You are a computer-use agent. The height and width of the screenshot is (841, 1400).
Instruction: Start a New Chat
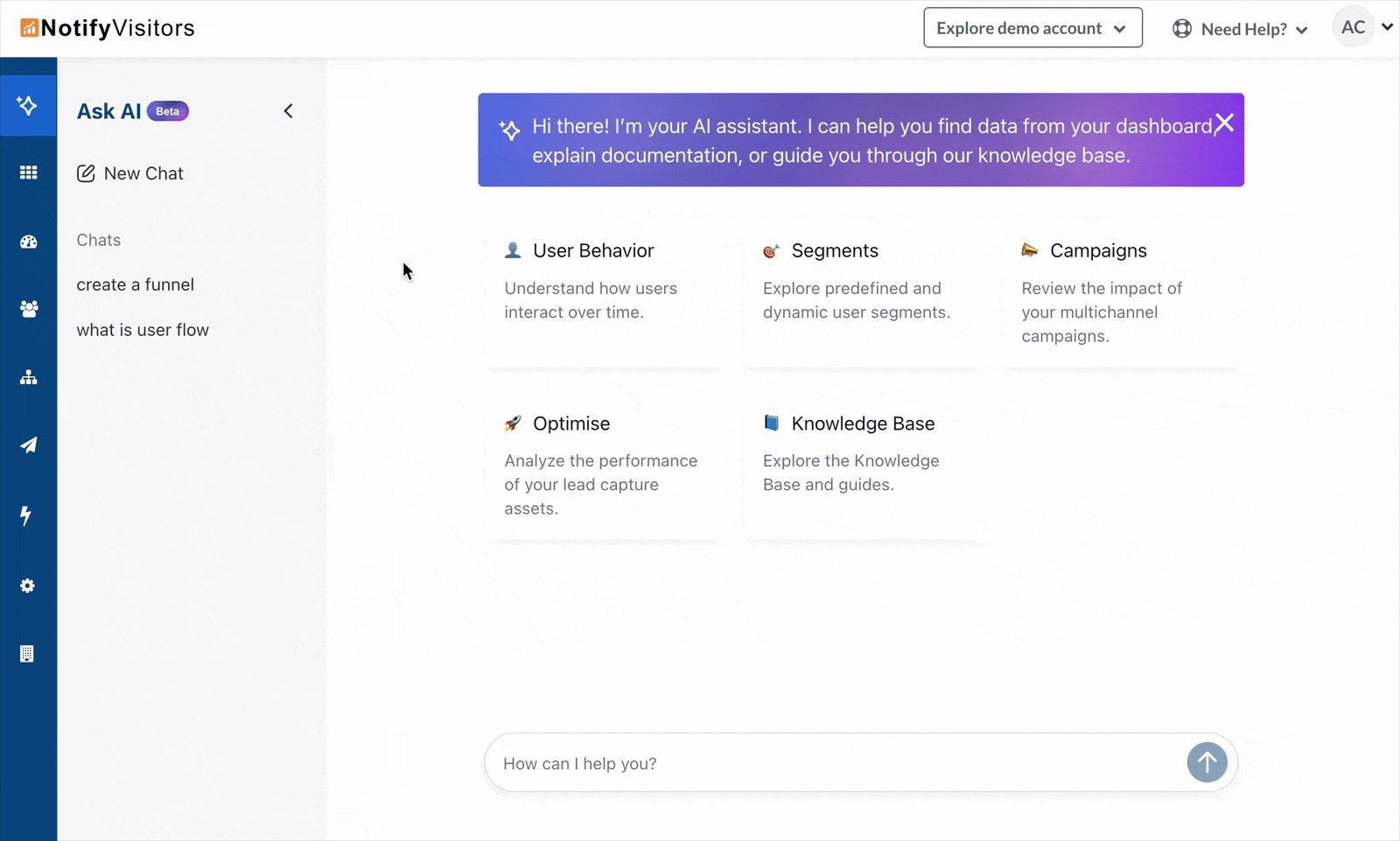coord(130,173)
